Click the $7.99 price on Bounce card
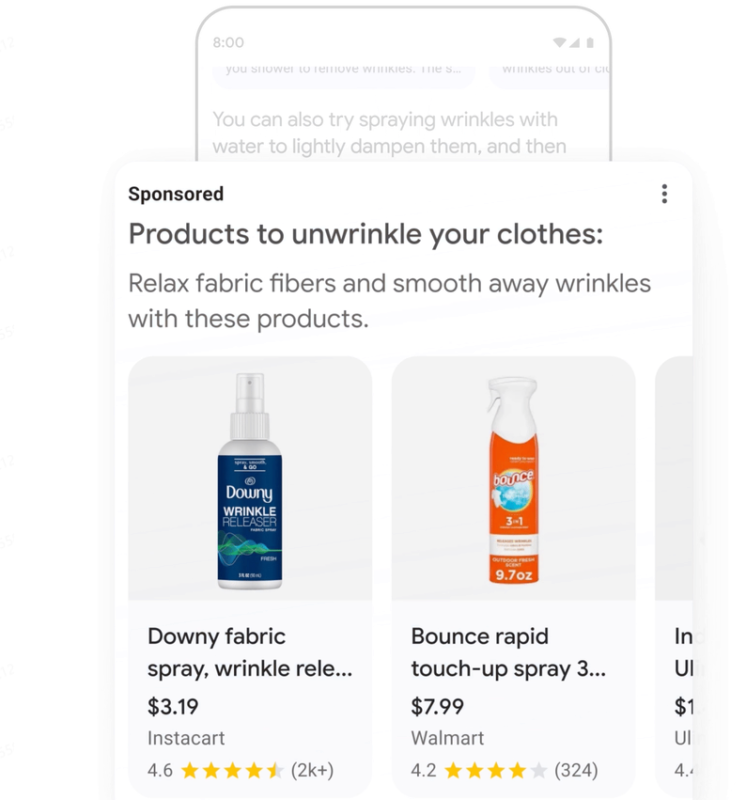The width and height of the screenshot is (746, 800). click(437, 707)
